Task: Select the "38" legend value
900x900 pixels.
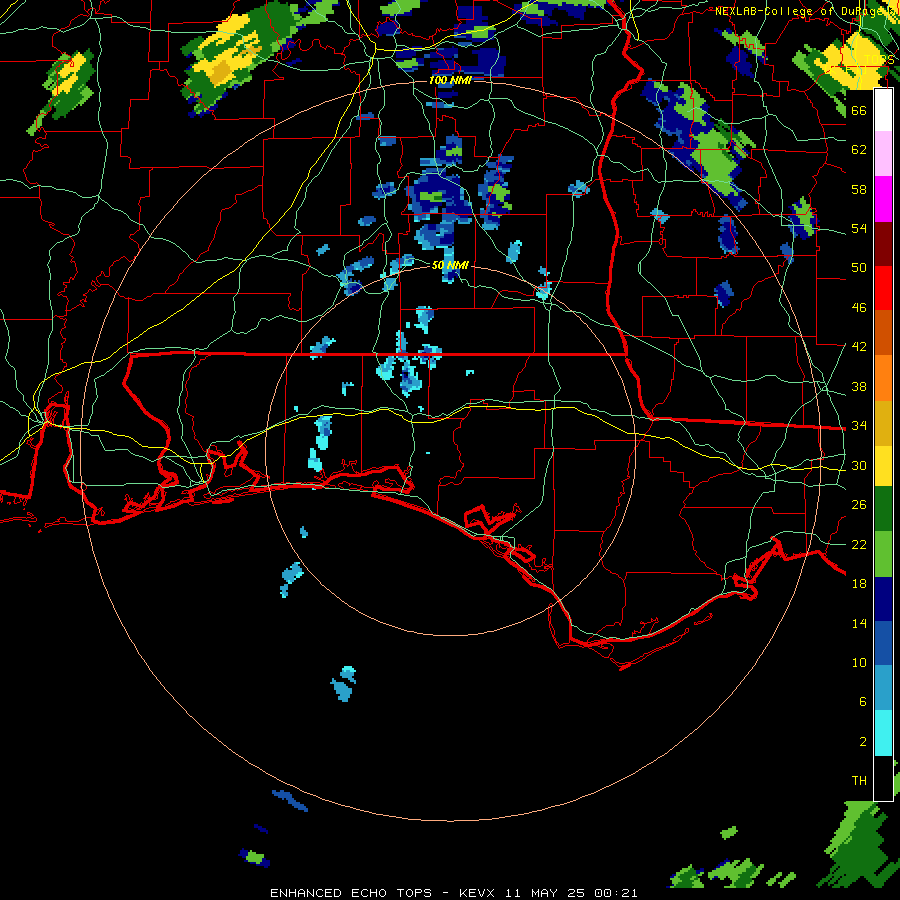Action: click(x=859, y=386)
